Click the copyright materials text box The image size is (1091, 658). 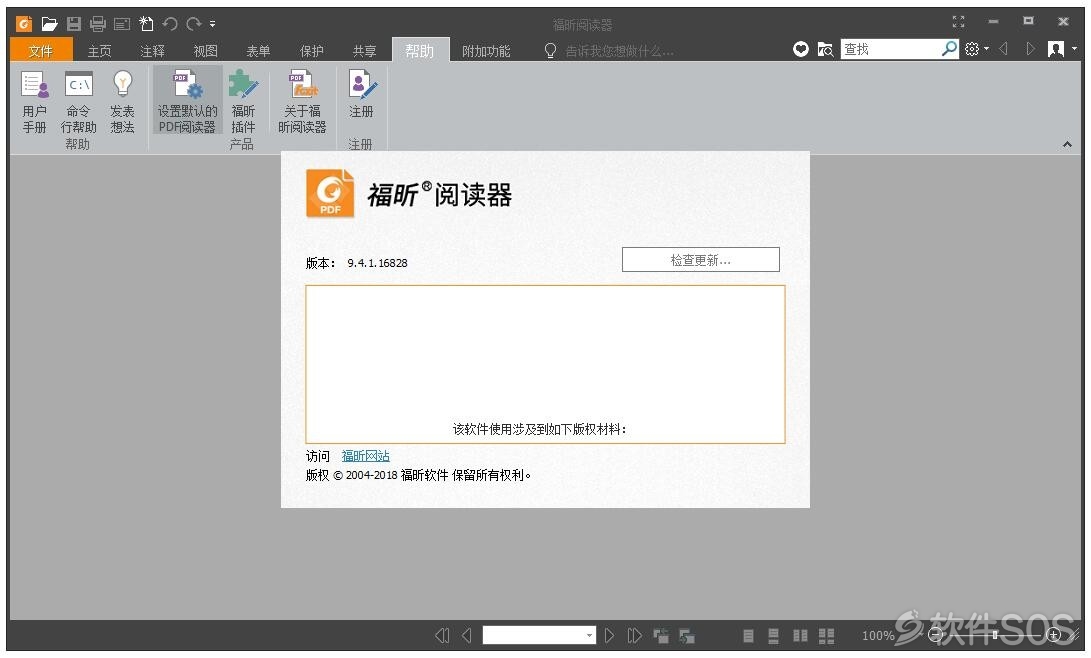[x=546, y=364]
